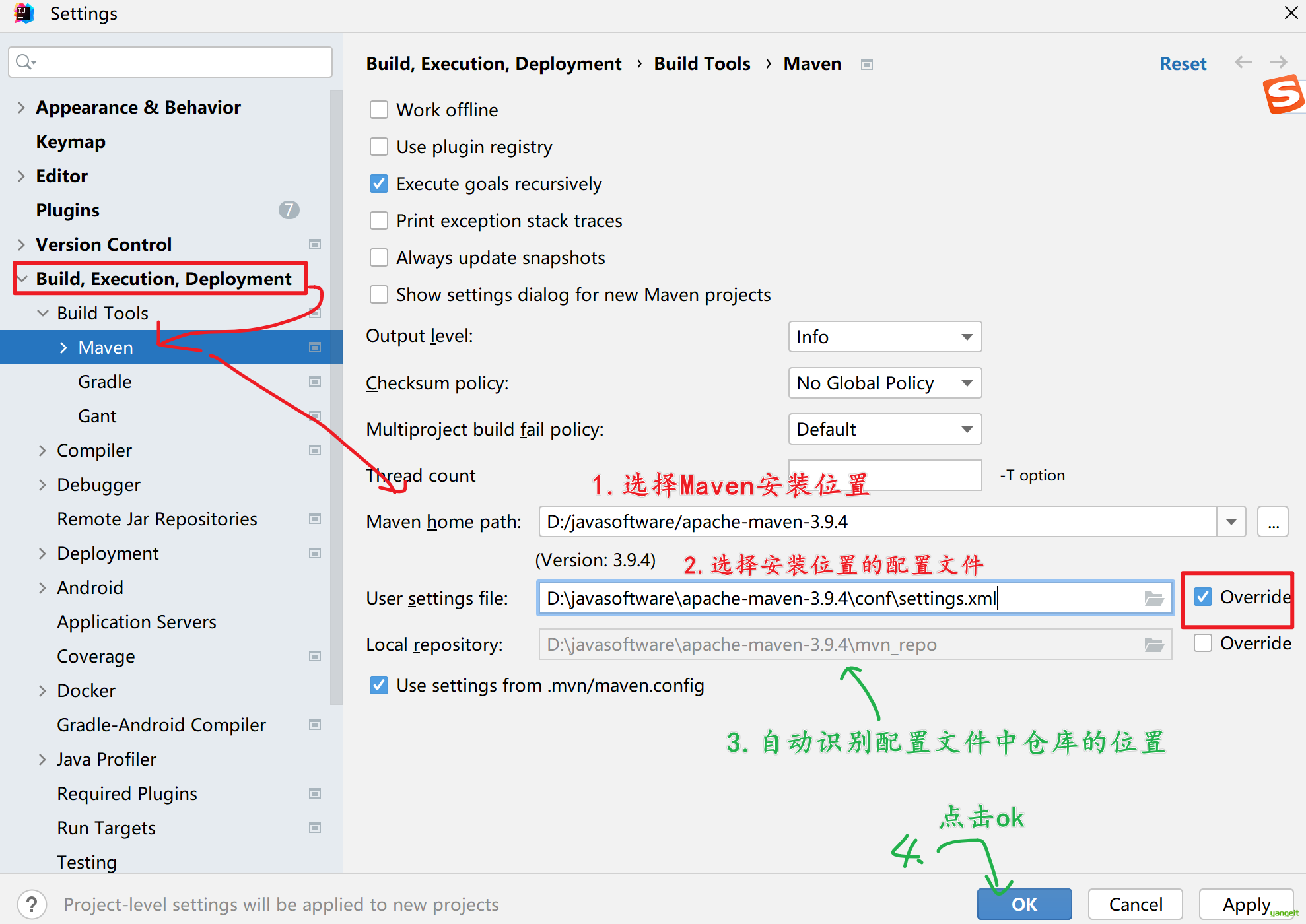Viewport: 1306px width, 924px height.
Task: Focus the Thread count input field
Action: (885, 475)
